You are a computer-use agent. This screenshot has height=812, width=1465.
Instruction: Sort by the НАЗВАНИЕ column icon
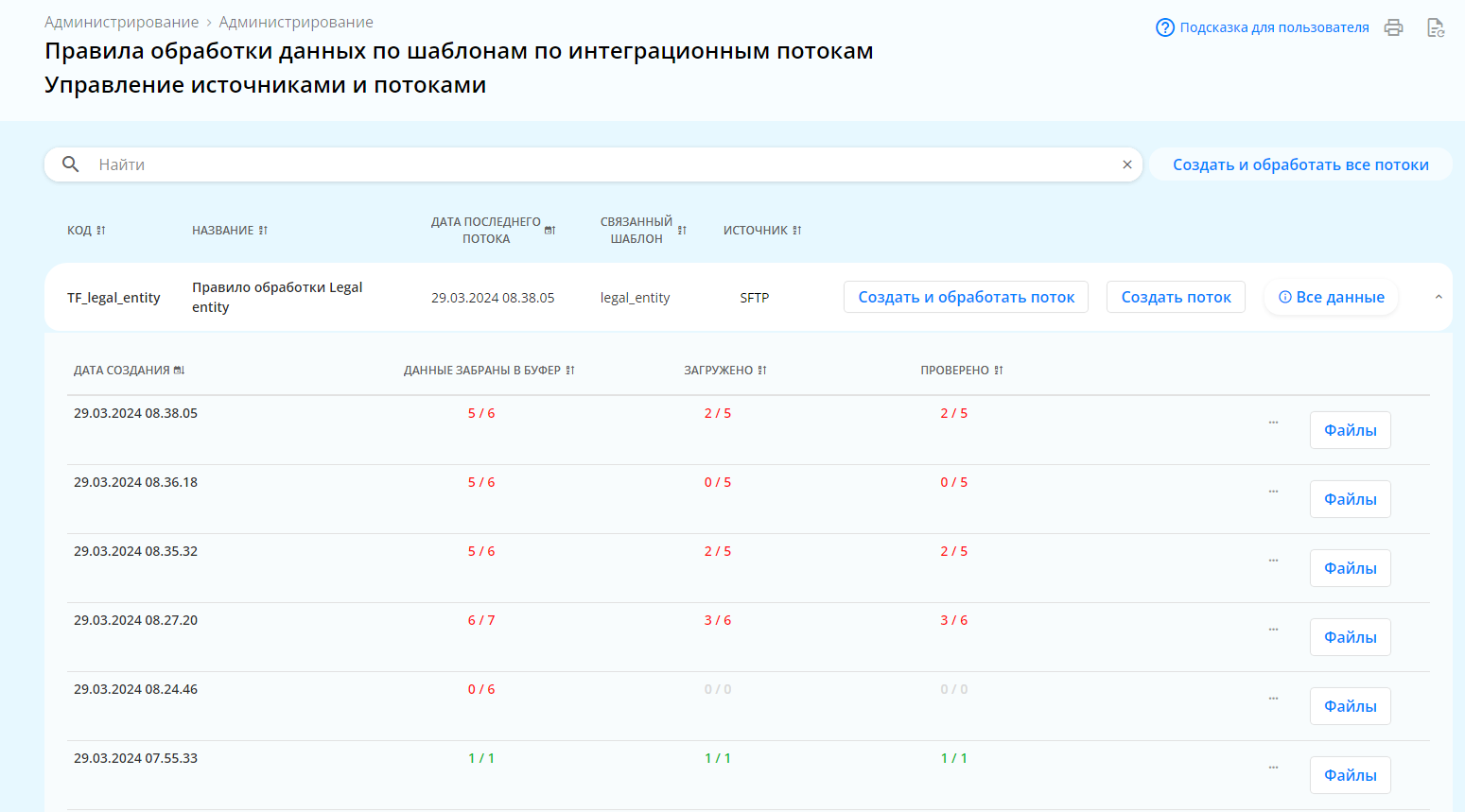click(x=263, y=231)
